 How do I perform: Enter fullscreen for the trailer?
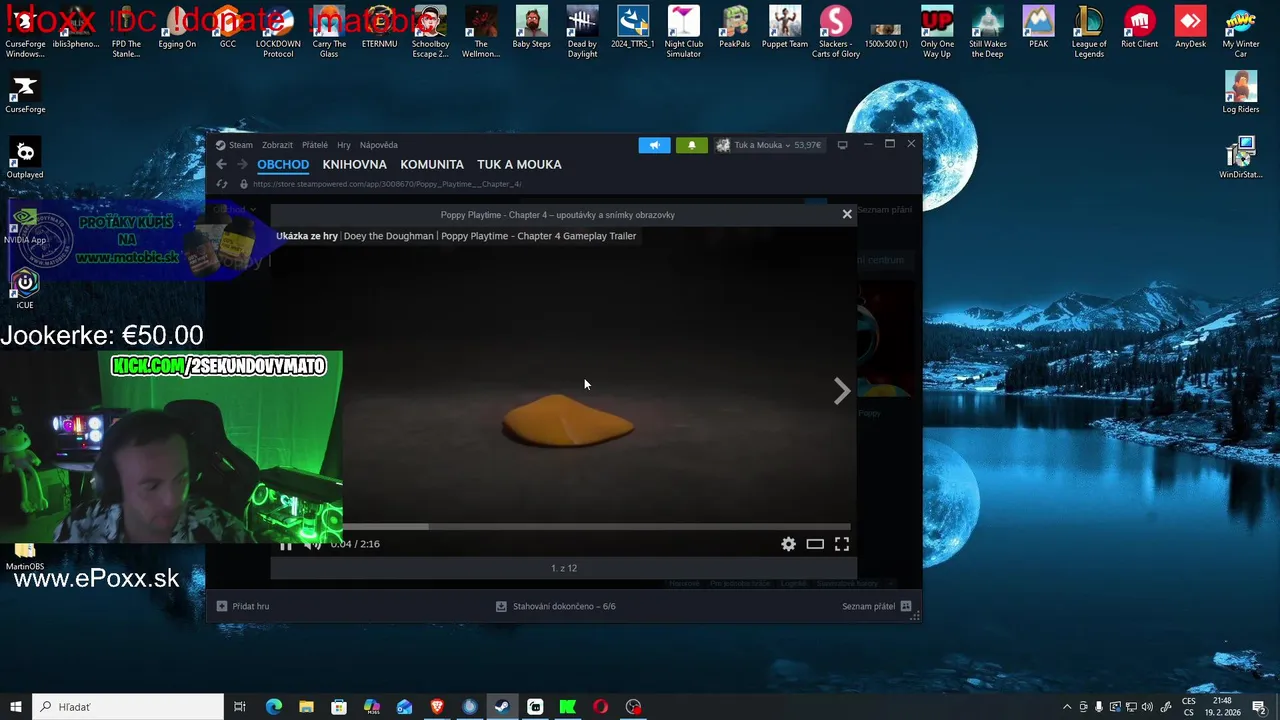click(x=842, y=544)
